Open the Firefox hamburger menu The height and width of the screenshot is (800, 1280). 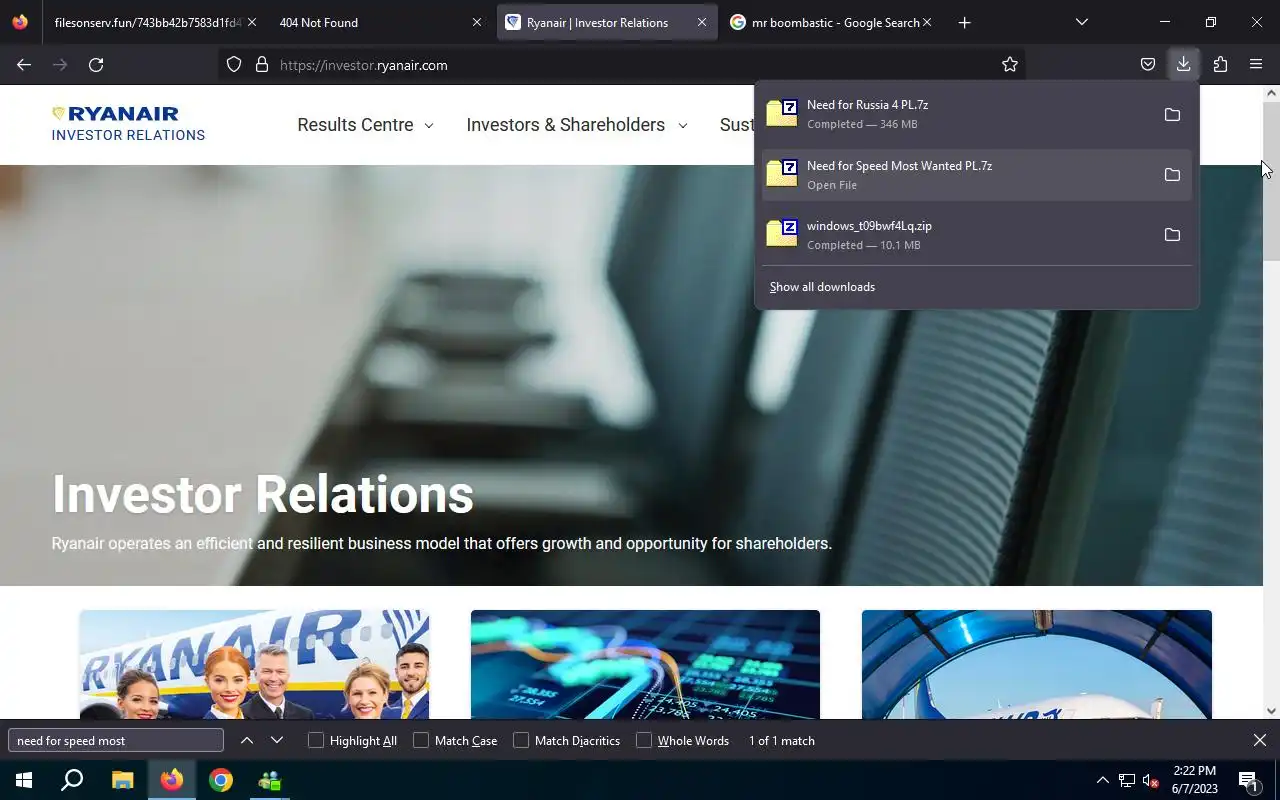point(1256,65)
